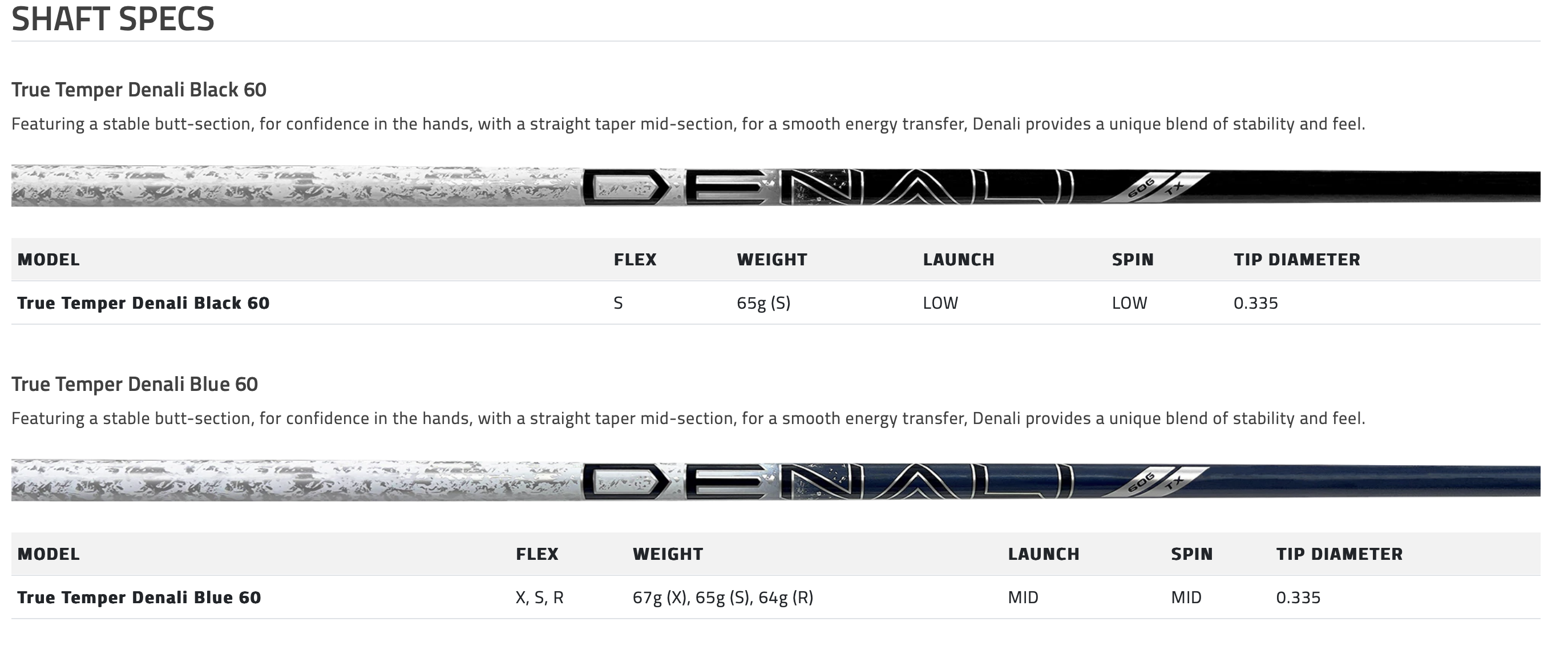The width and height of the screenshot is (1568, 654).
Task: Click the True Temper Denali Blue 60 heading
Action: 135,384
